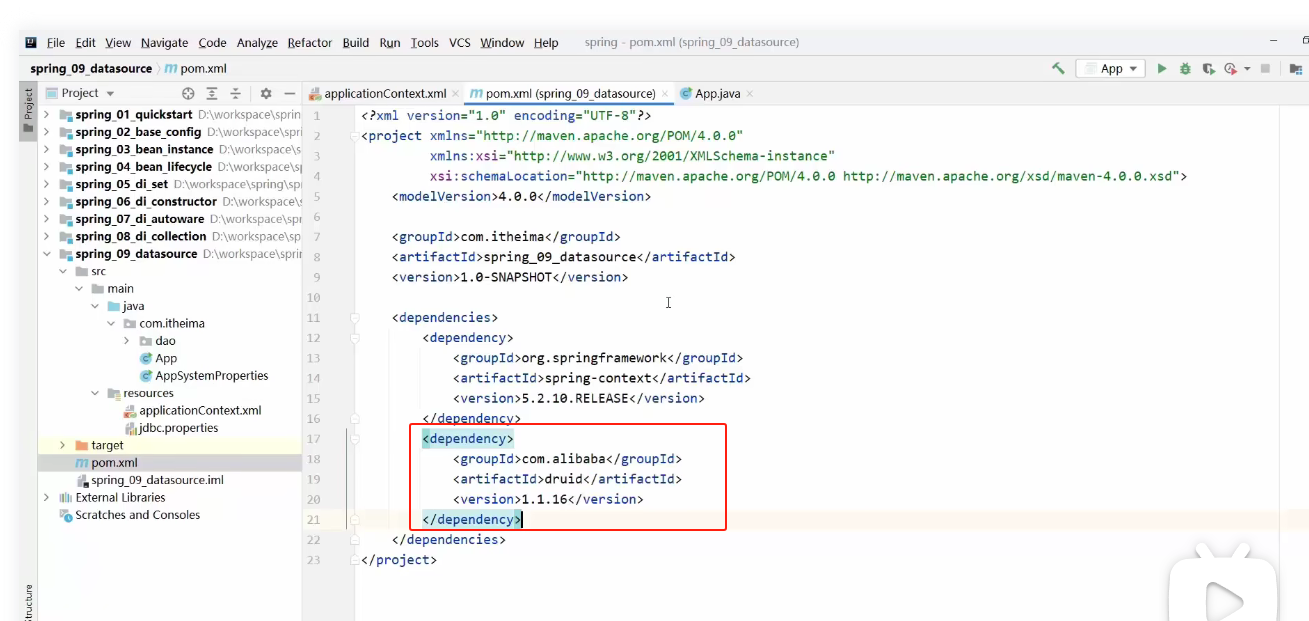Image resolution: width=1309 pixels, height=621 pixels.
Task: Collapse the resources folder
Action: [95, 393]
